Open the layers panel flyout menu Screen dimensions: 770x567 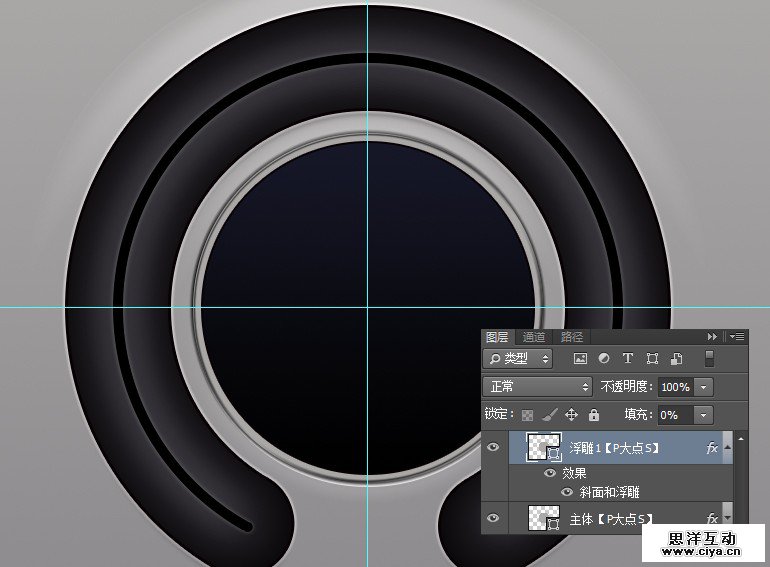(x=738, y=337)
